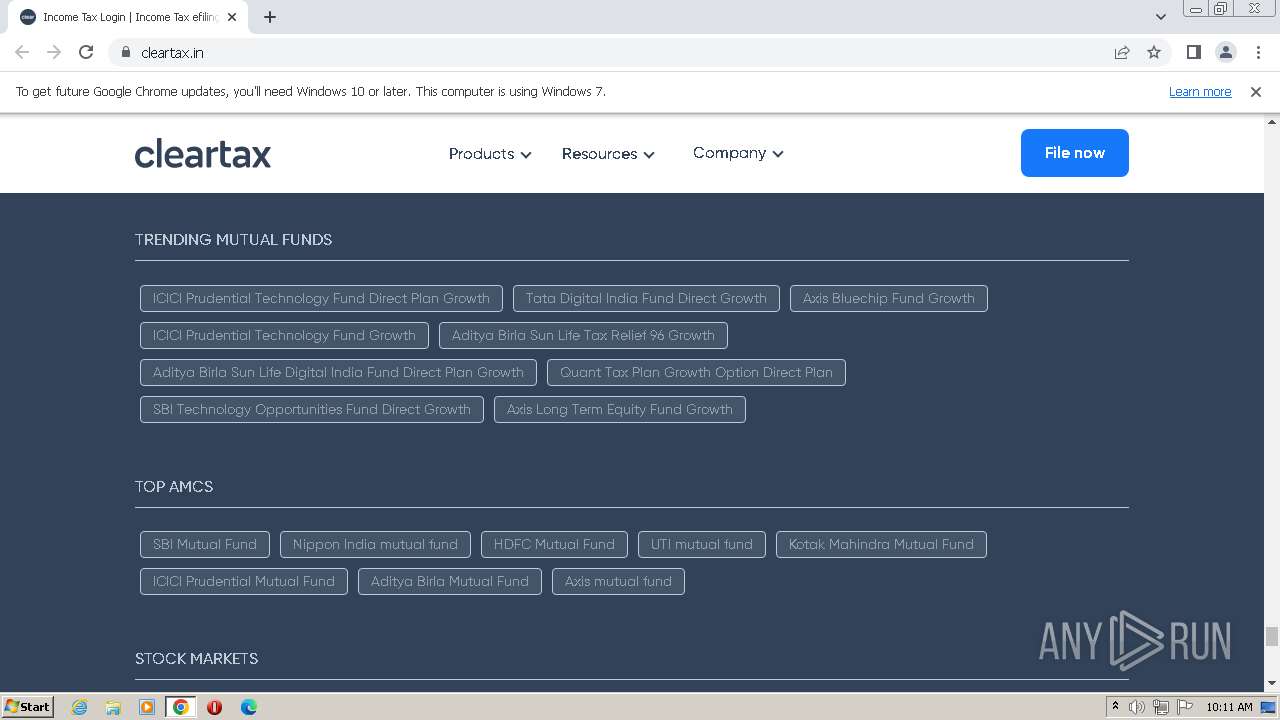Select HDFC Mutual Fund AMC

click(554, 544)
